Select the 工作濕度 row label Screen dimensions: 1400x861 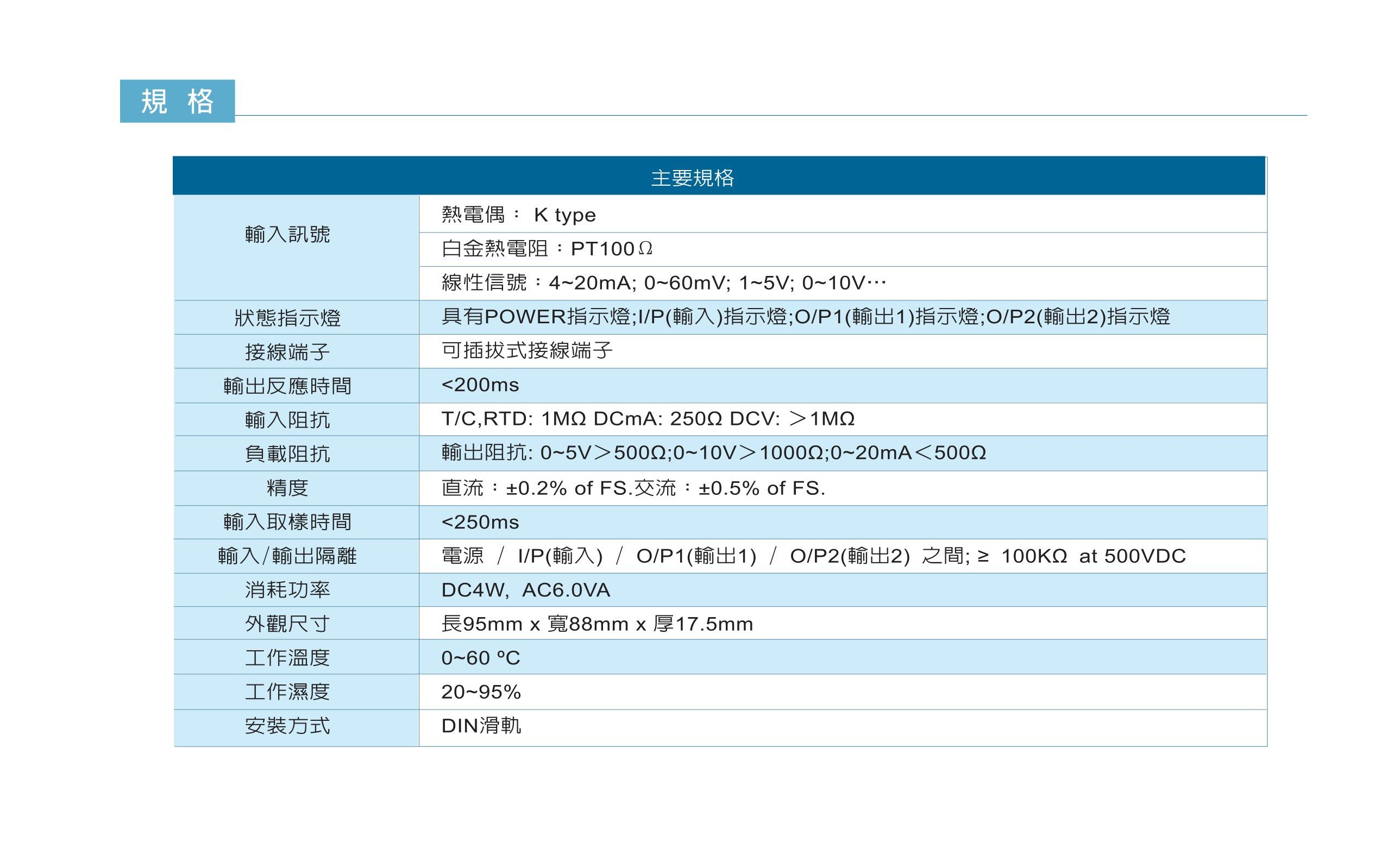[x=287, y=692]
